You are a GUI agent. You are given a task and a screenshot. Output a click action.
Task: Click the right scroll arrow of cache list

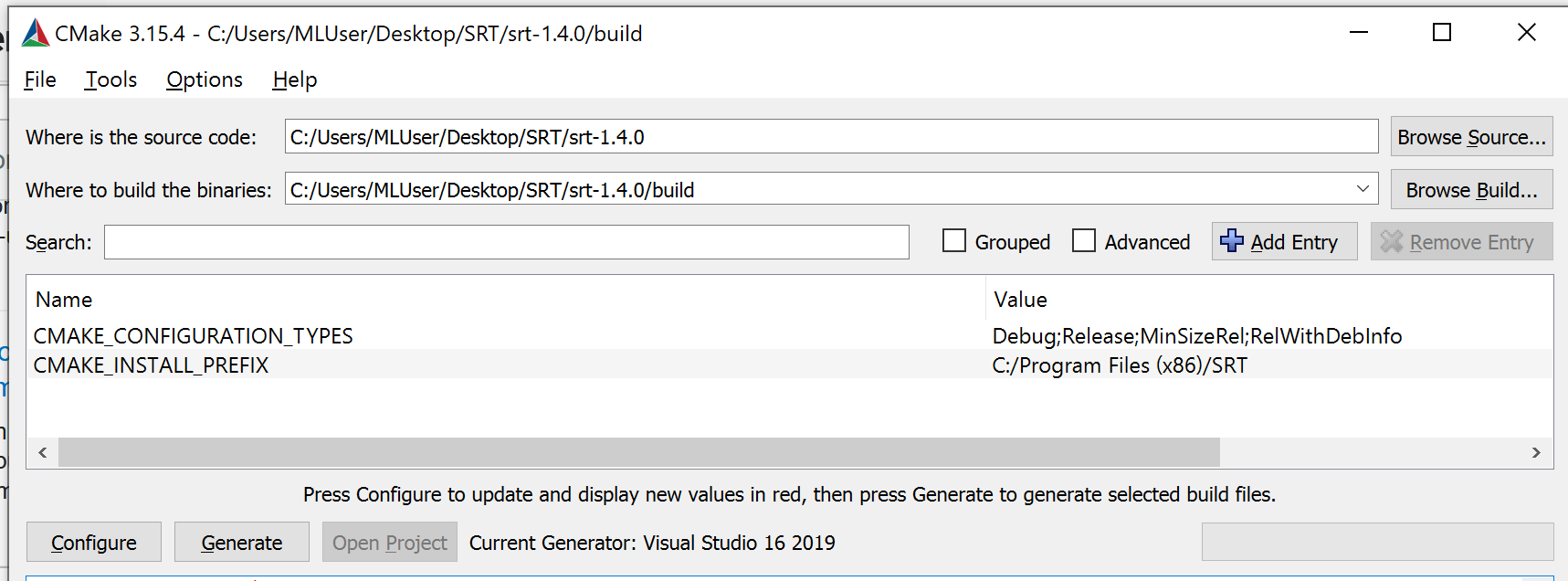pyautogui.click(x=1536, y=452)
